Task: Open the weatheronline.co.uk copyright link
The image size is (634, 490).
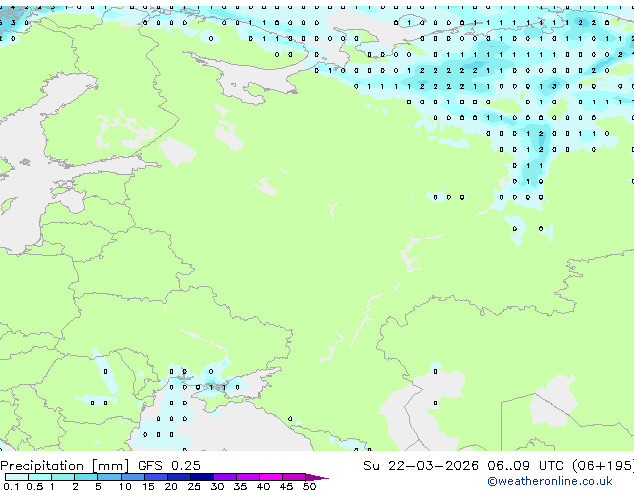Action: (x=550, y=481)
